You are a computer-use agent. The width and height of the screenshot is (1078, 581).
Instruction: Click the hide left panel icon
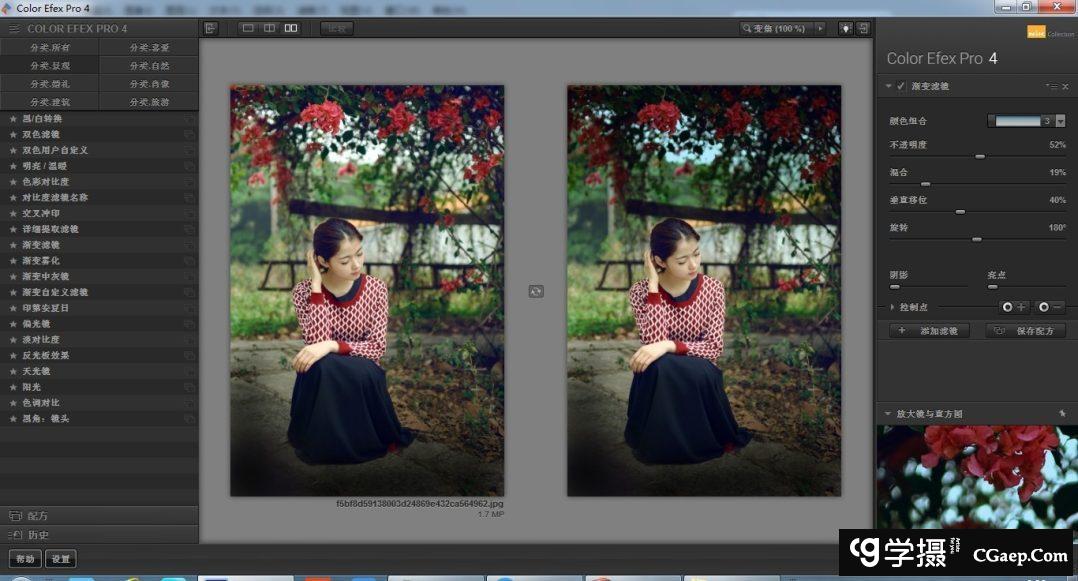point(211,28)
